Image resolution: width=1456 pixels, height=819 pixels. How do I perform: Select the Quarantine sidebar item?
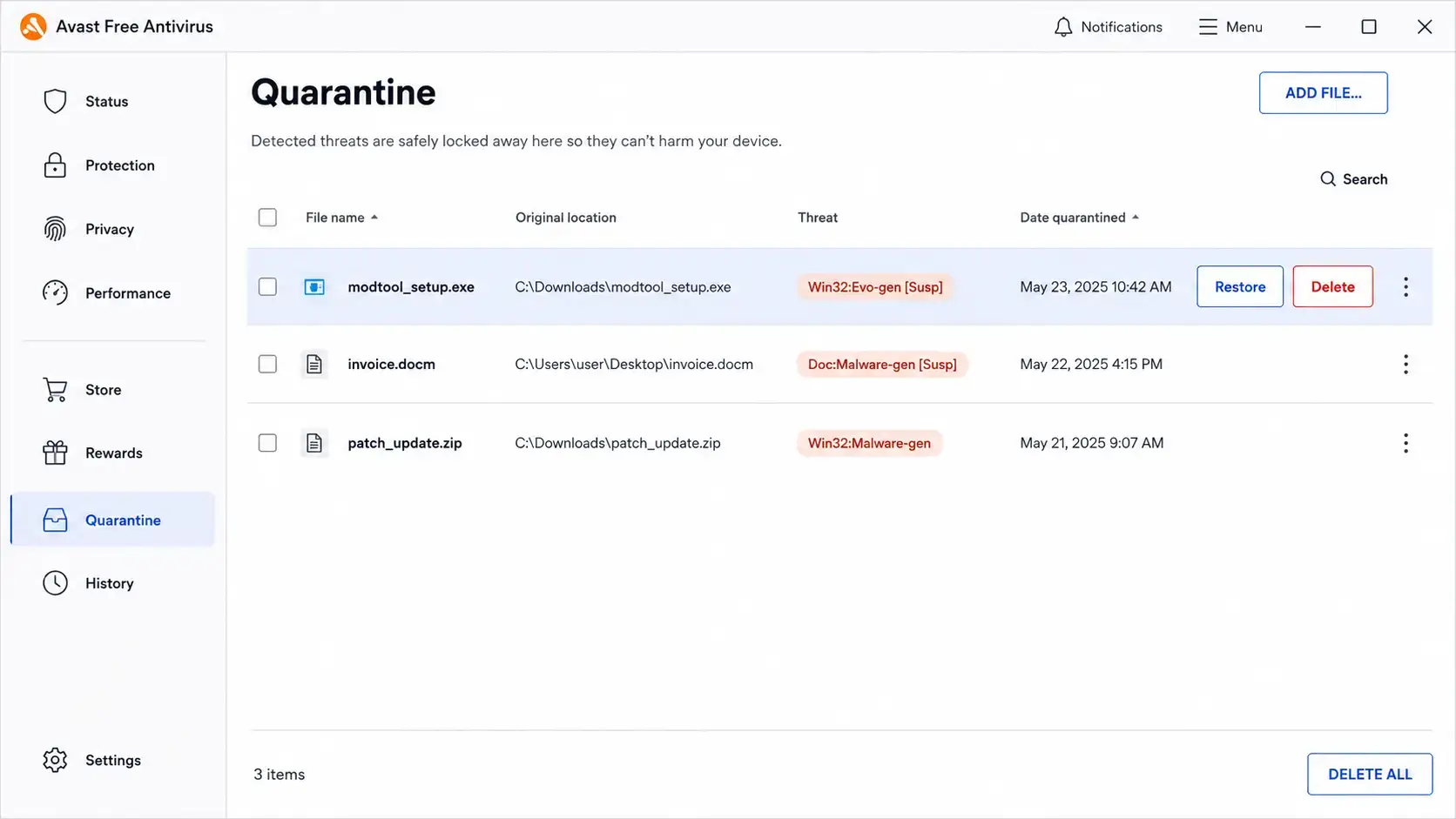tap(113, 520)
